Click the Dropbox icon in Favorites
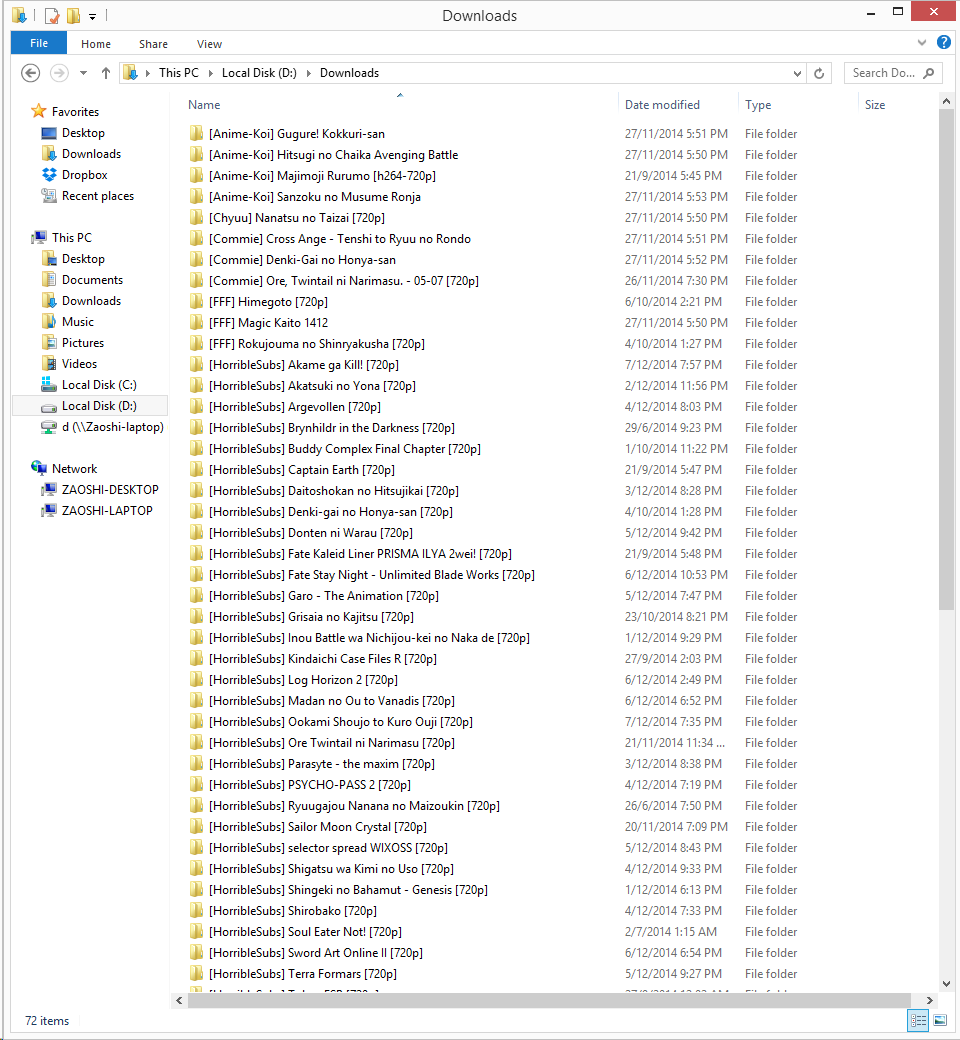 pos(49,175)
